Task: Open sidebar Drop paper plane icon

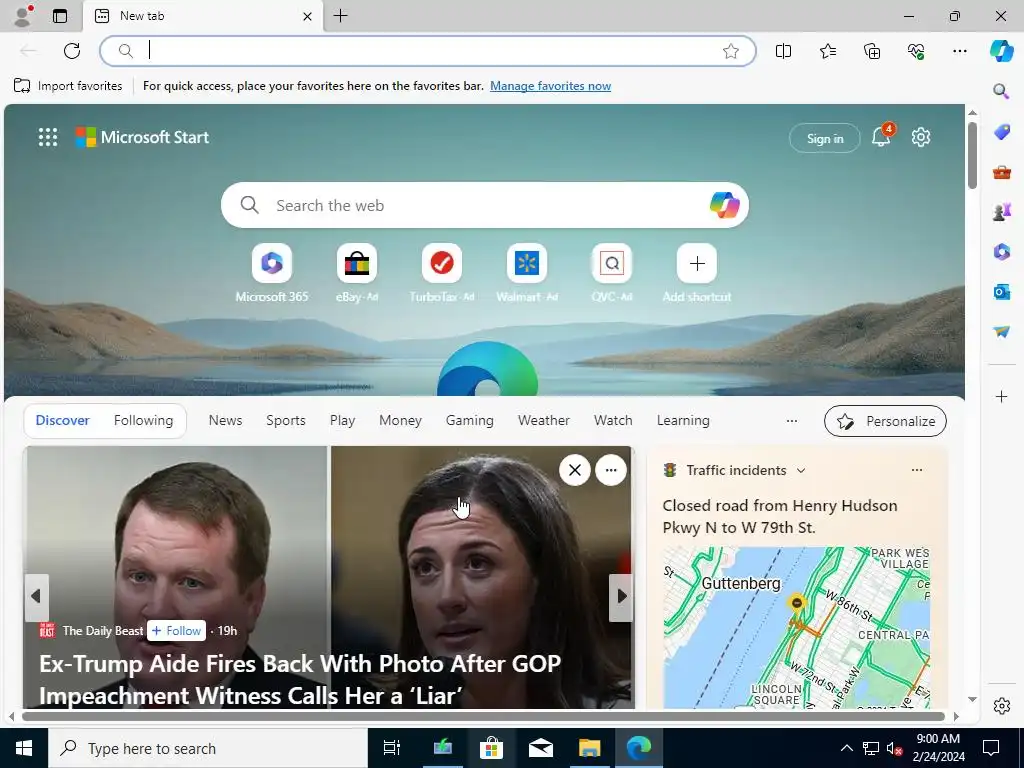Action: click(x=1001, y=332)
